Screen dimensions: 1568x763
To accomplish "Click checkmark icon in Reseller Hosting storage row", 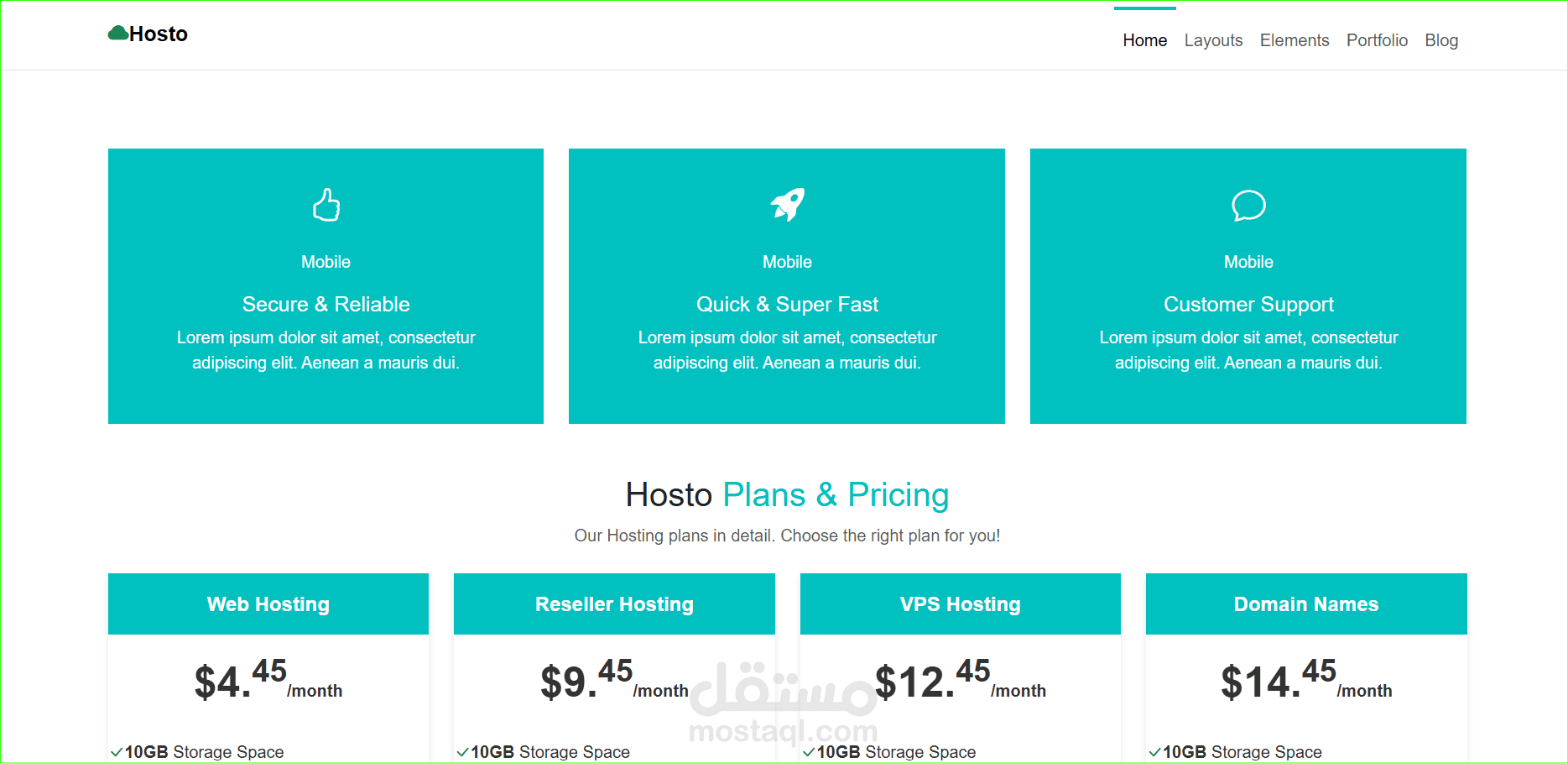I will point(462,752).
